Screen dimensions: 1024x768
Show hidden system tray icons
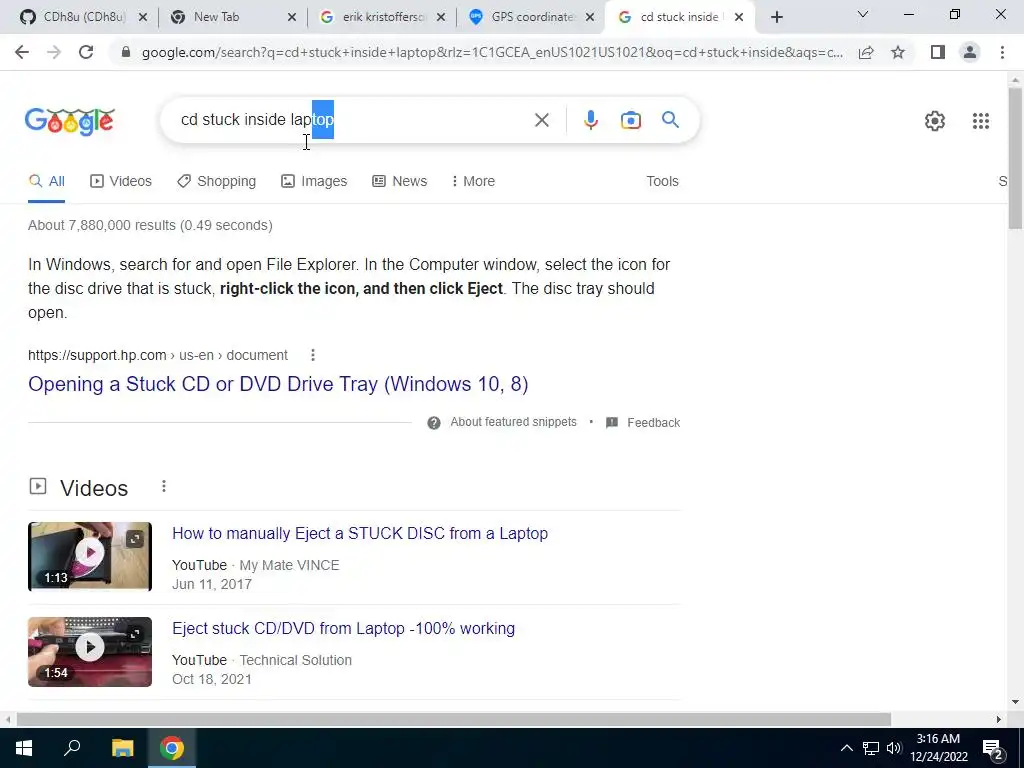846,748
